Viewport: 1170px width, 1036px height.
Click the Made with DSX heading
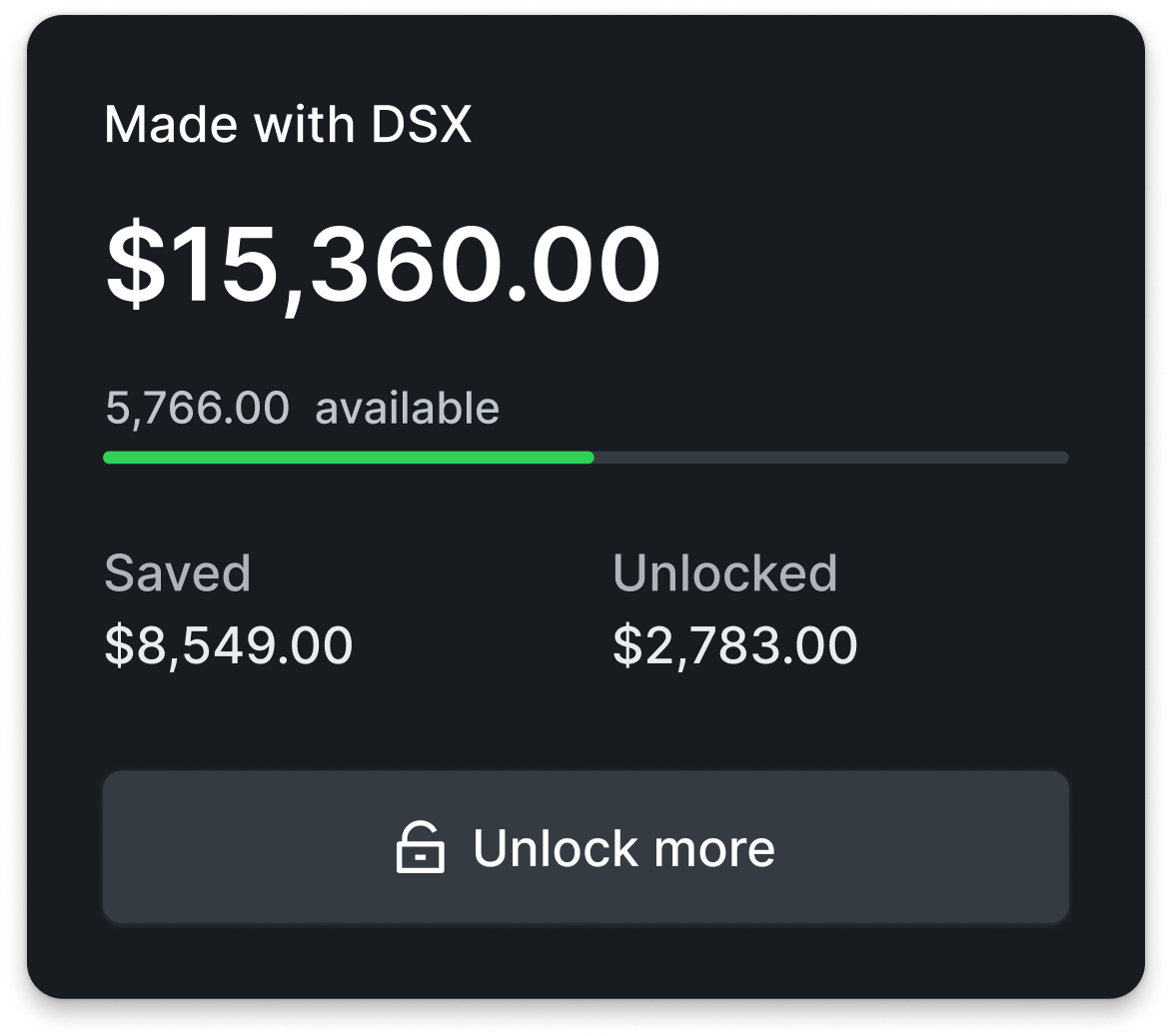[290, 124]
